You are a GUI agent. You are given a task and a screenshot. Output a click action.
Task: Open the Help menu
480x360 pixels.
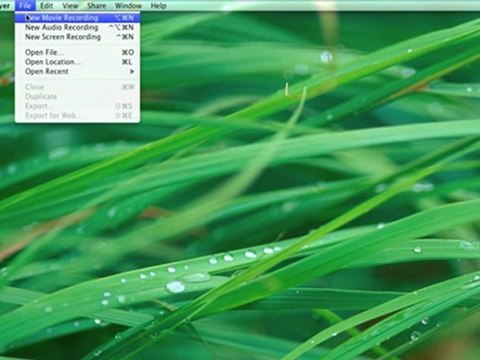coord(158,6)
